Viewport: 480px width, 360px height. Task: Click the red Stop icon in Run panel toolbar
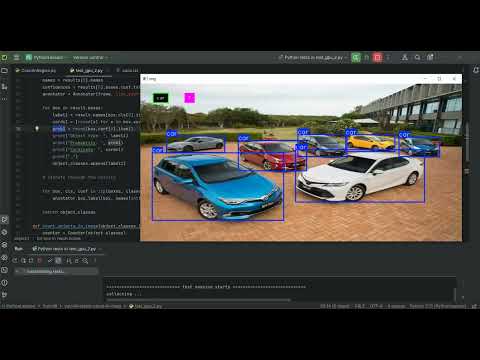pos(40,260)
